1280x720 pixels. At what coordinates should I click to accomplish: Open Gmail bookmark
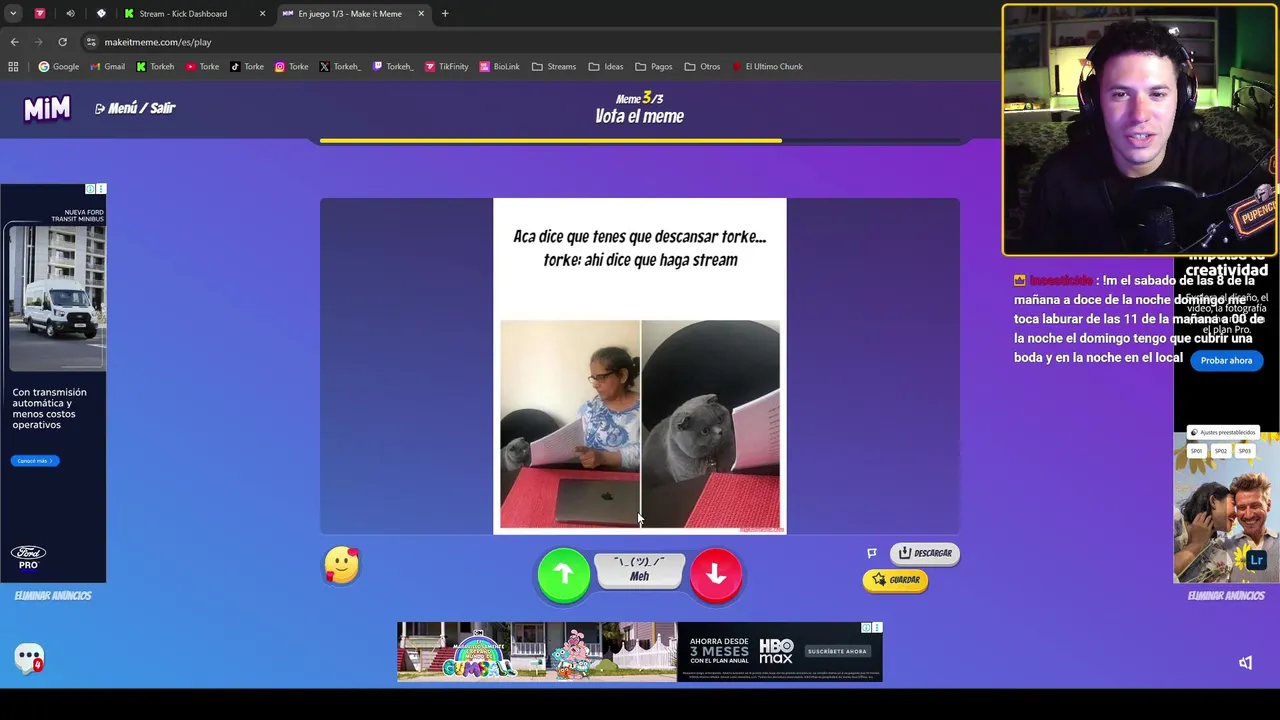tap(107, 67)
